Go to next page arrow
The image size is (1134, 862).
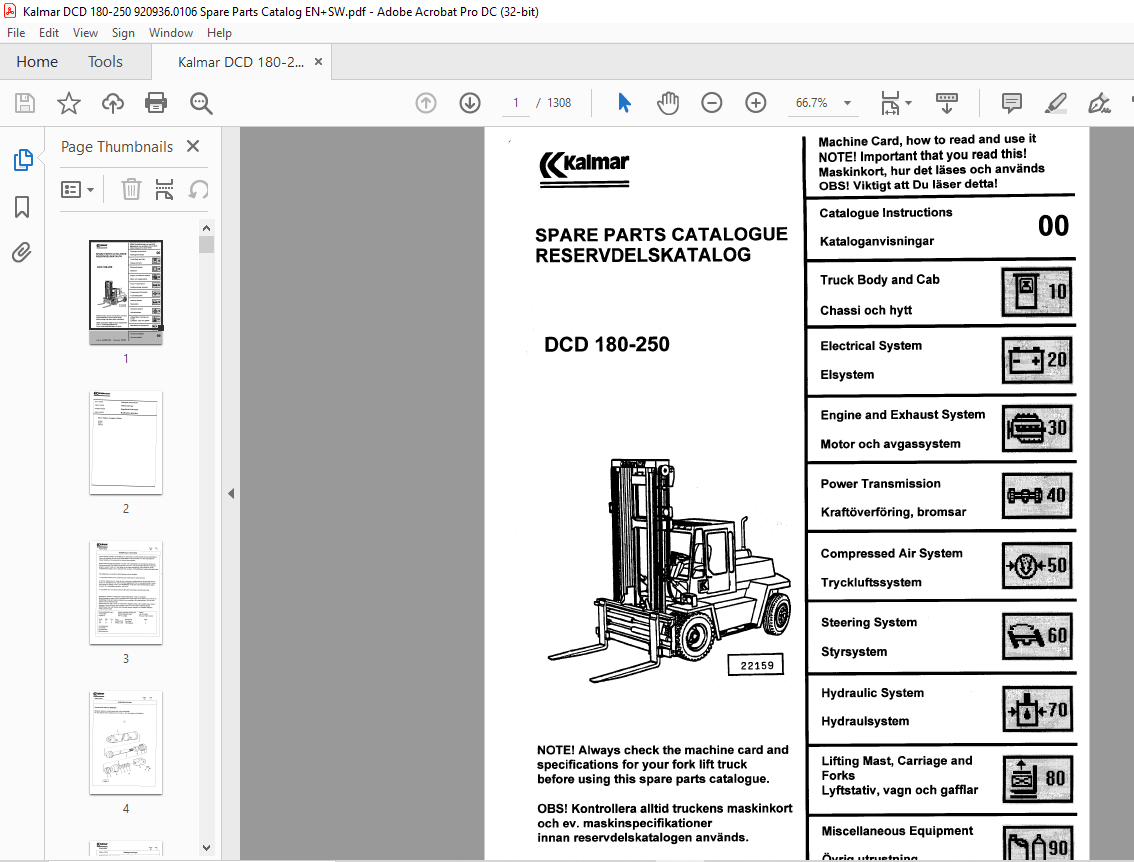(x=470, y=103)
